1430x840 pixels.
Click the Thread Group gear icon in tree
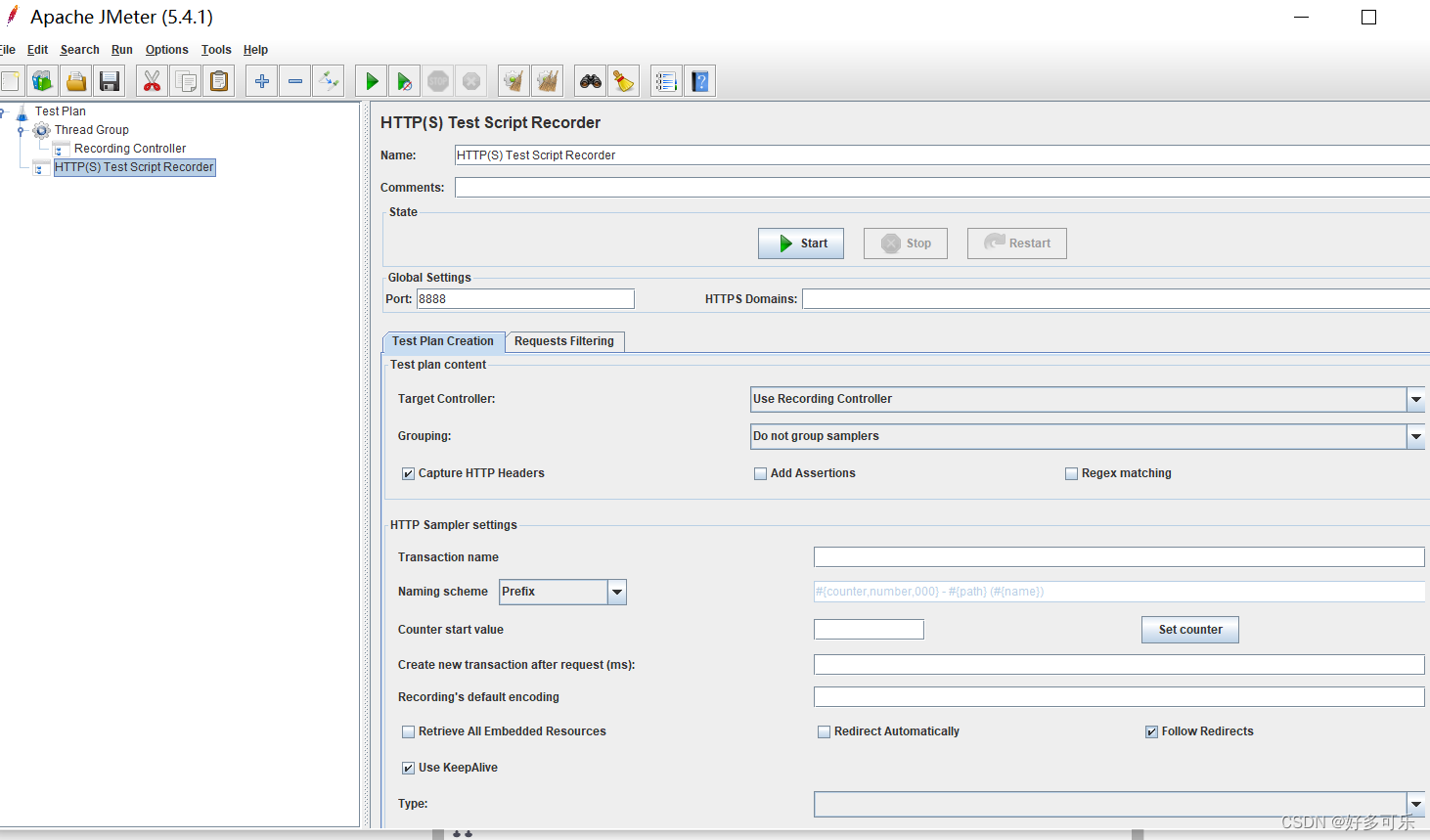coord(41,130)
